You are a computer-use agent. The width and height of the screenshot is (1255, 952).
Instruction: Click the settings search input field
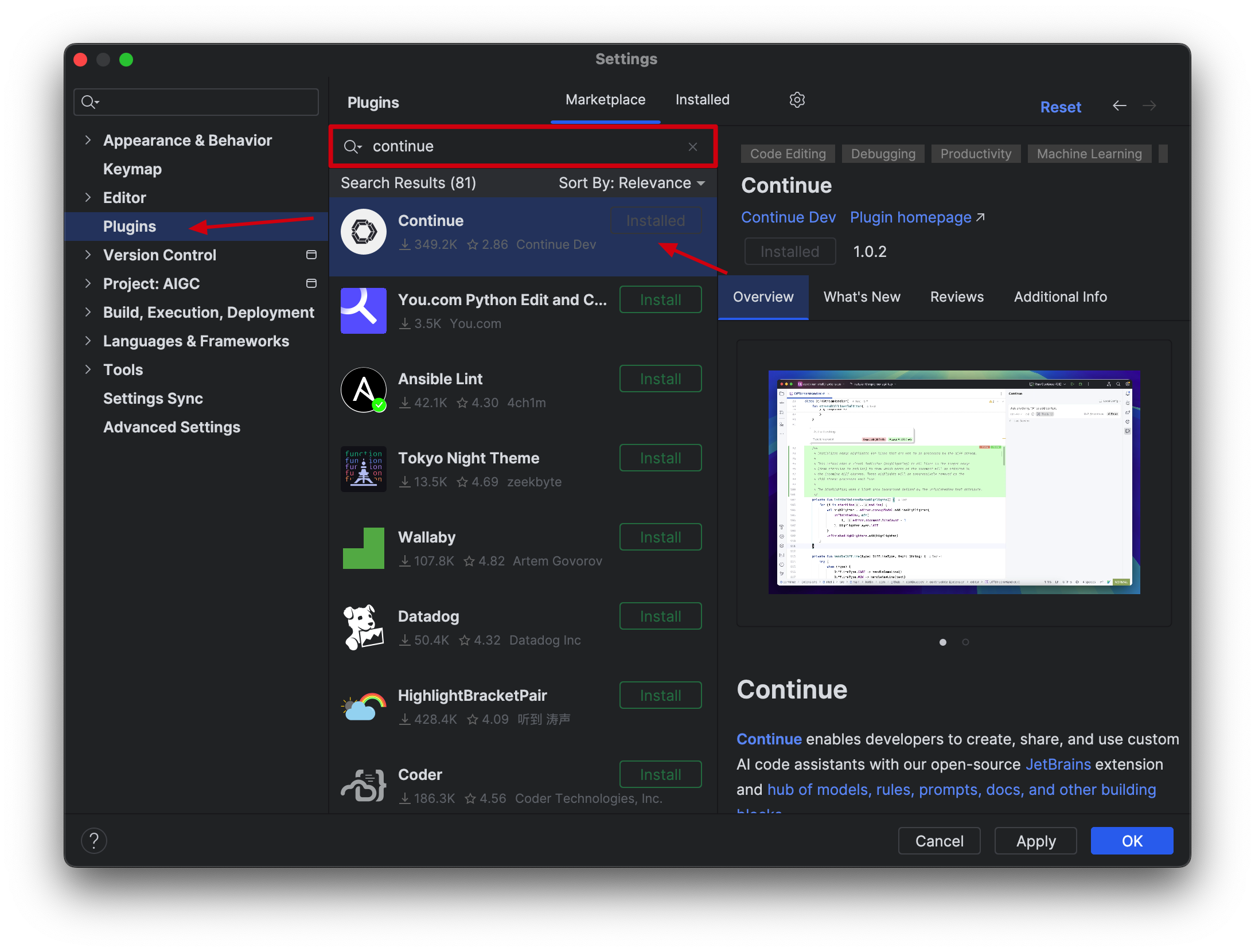coord(196,102)
